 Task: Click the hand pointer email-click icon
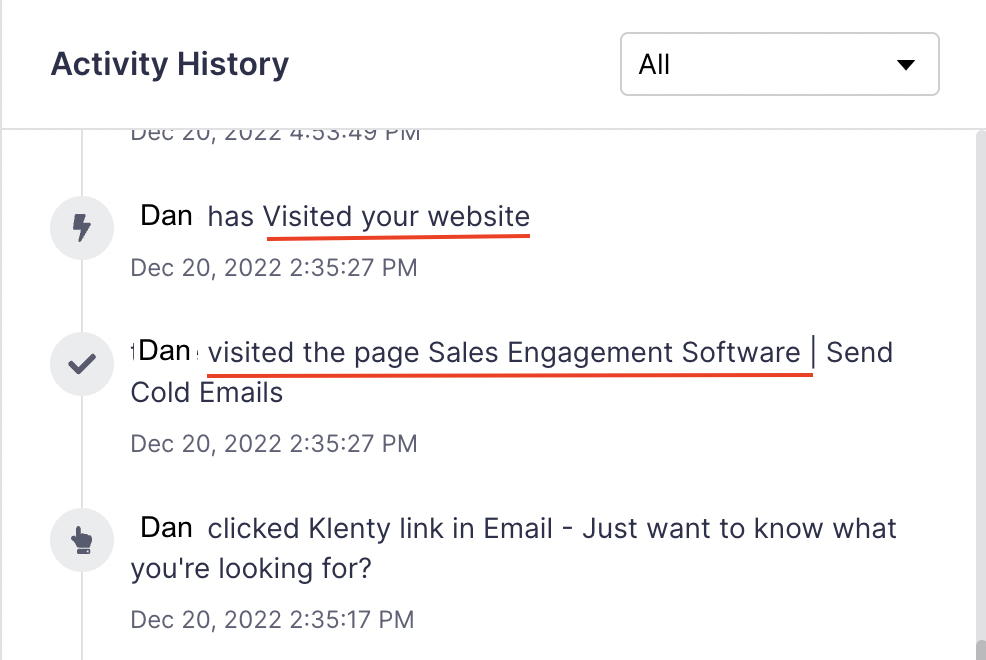click(82, 540)
